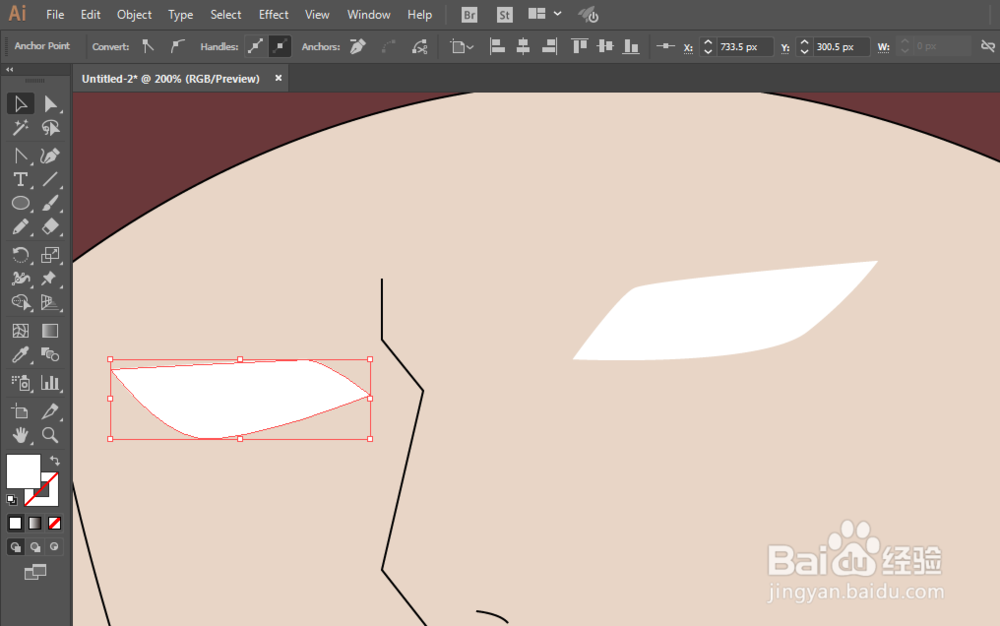This screenshot has height=626, width=1000.
Task: Select the Selection tool arrow
Action: click(20, 104)
